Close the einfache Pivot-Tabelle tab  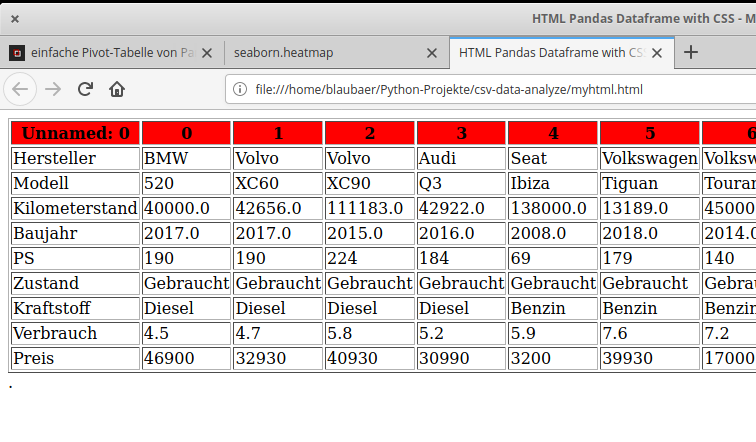coord(207,53)
